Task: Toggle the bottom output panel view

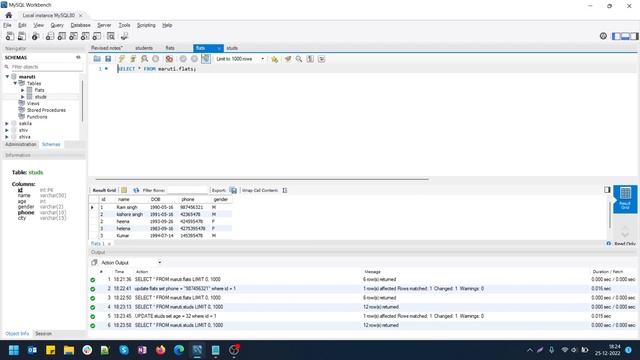Action: [x=625, y=36]
